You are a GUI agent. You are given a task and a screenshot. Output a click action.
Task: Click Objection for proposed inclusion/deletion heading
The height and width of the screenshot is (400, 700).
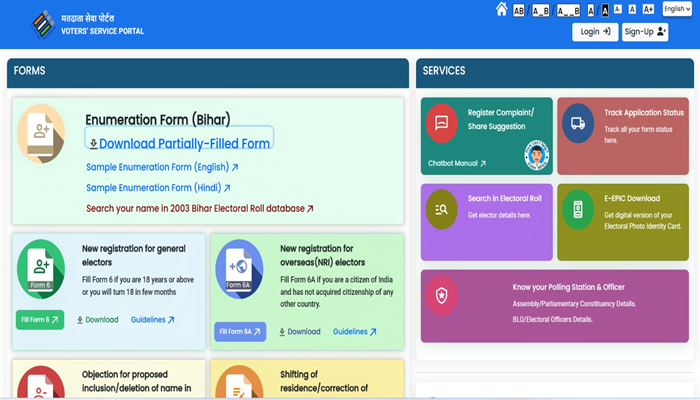[137, 381]
